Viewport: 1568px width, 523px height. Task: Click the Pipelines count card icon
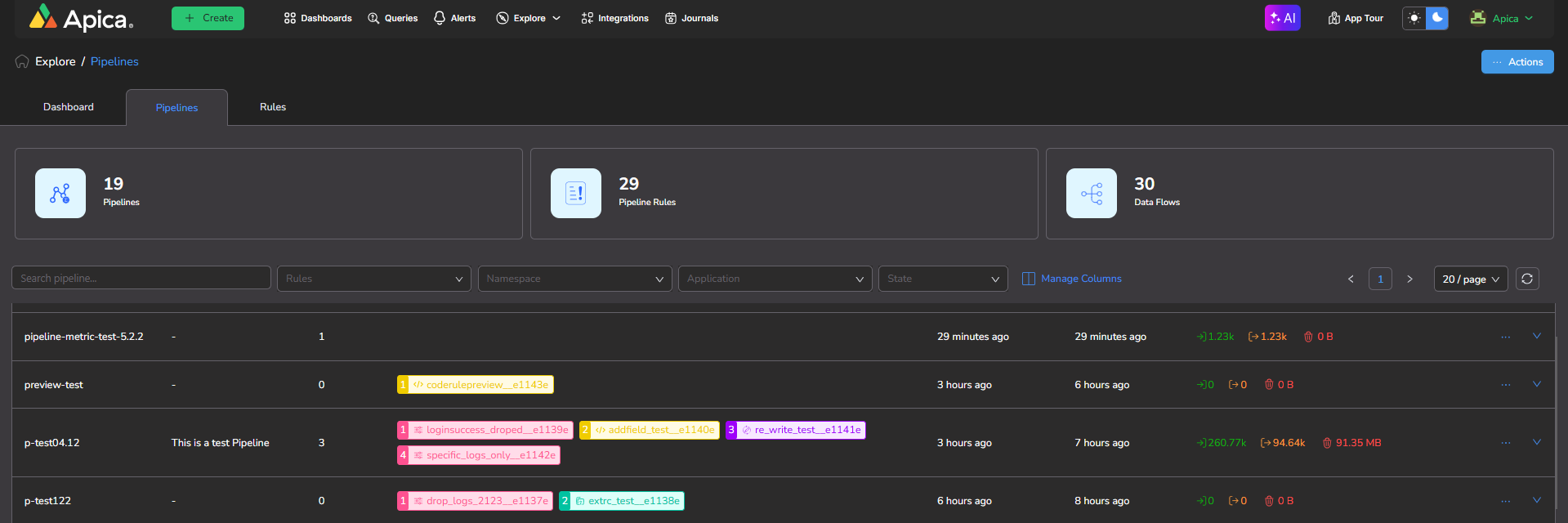pyautogui.click(x=60, y=194)
